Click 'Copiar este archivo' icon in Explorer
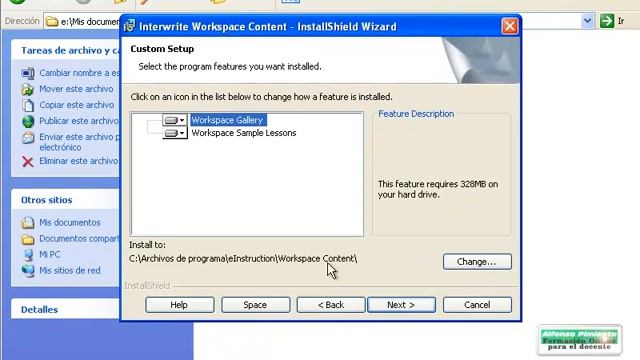This screenshot has width=640, height=360. (28, 105)
